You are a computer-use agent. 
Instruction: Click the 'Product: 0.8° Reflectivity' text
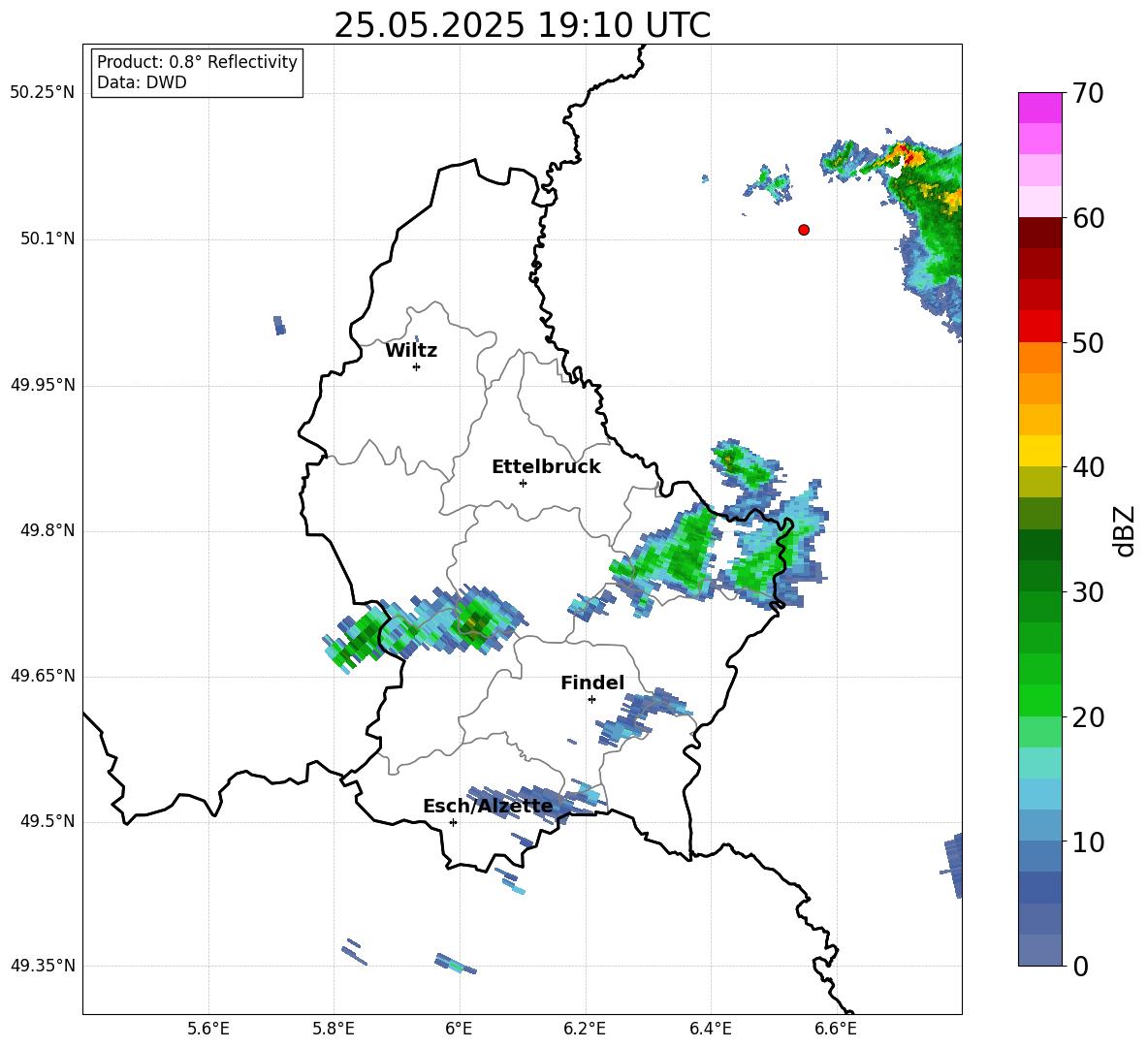coord(197,61)
